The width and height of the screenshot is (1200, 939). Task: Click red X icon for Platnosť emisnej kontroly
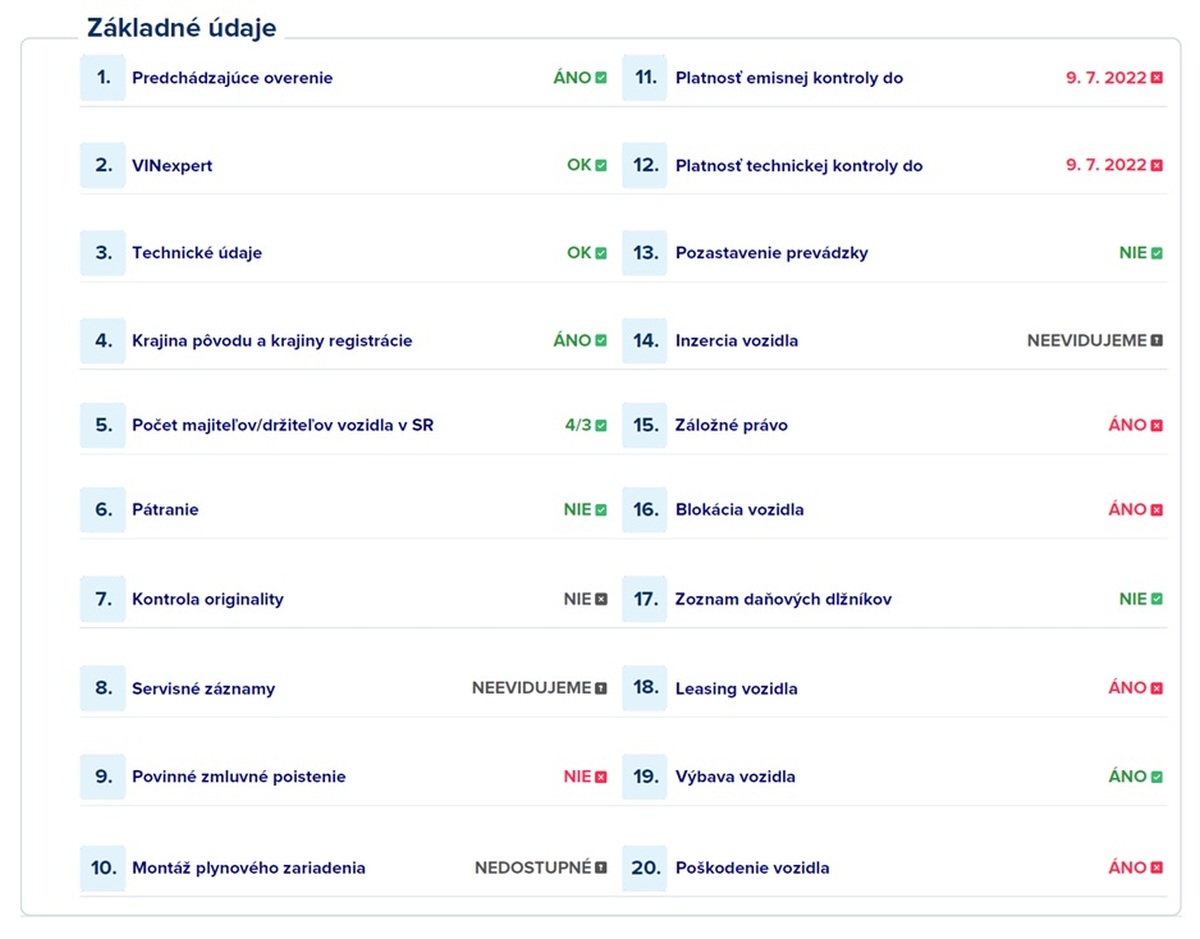(x=1157, y=78)
